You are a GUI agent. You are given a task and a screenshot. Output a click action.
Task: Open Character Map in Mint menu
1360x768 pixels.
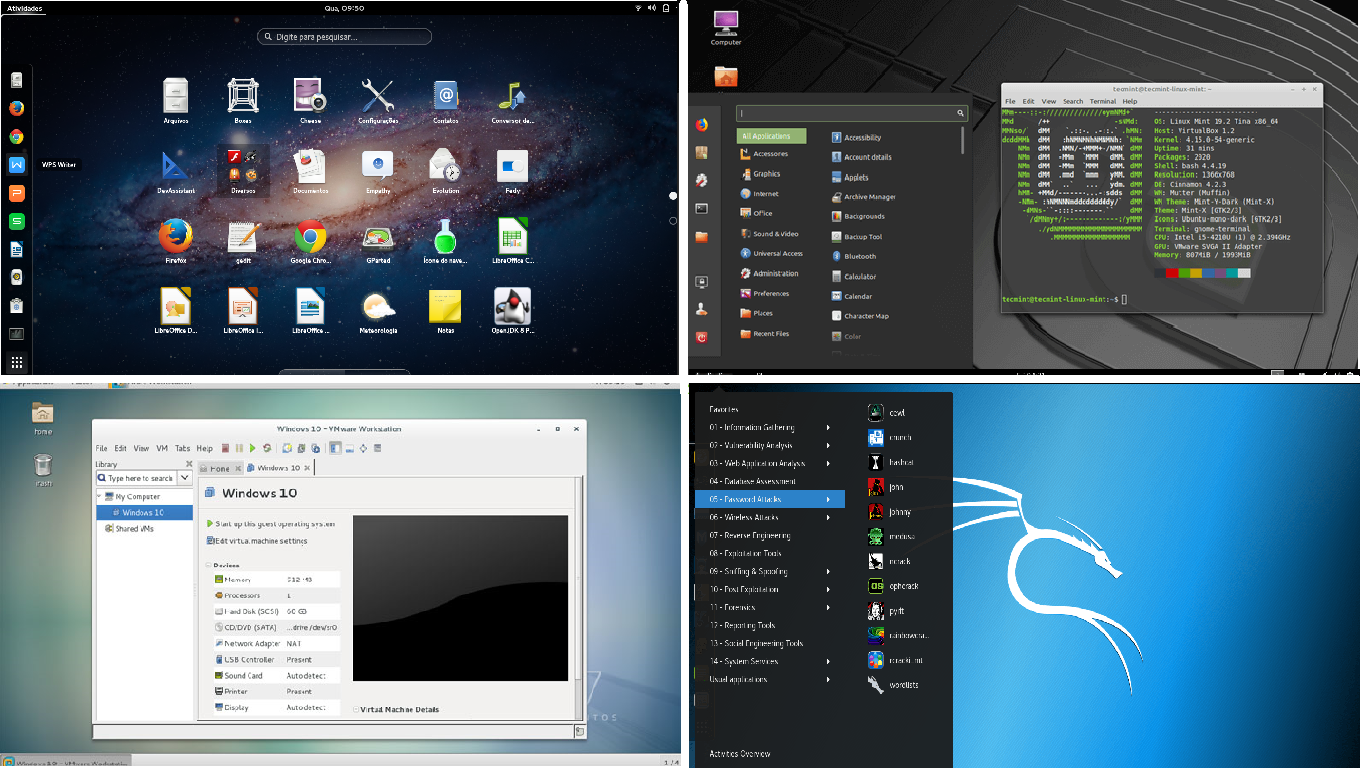(860, 316)
